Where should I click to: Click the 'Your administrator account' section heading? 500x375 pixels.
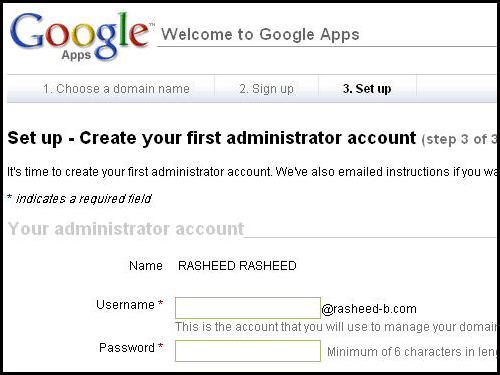(x=126, y=229)
